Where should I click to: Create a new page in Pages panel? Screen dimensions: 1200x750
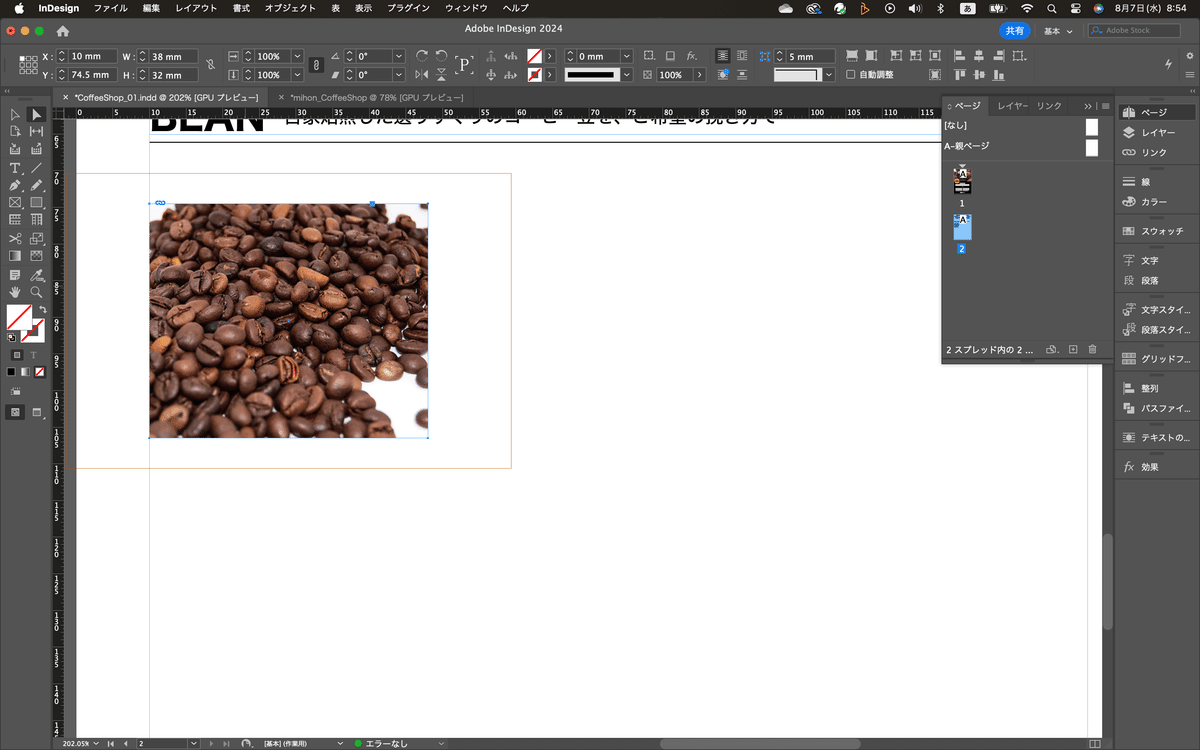pos(1072,349)
